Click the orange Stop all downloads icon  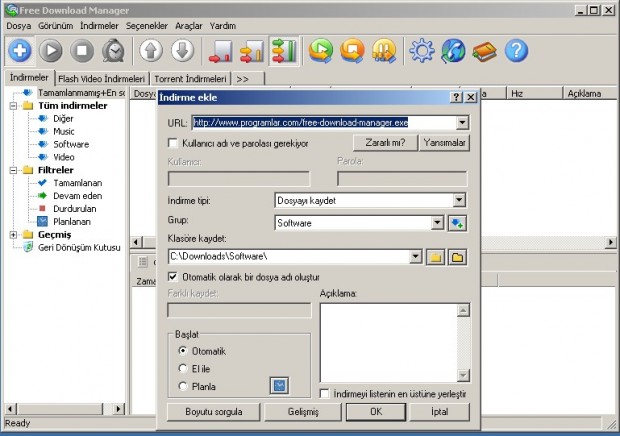352,51
